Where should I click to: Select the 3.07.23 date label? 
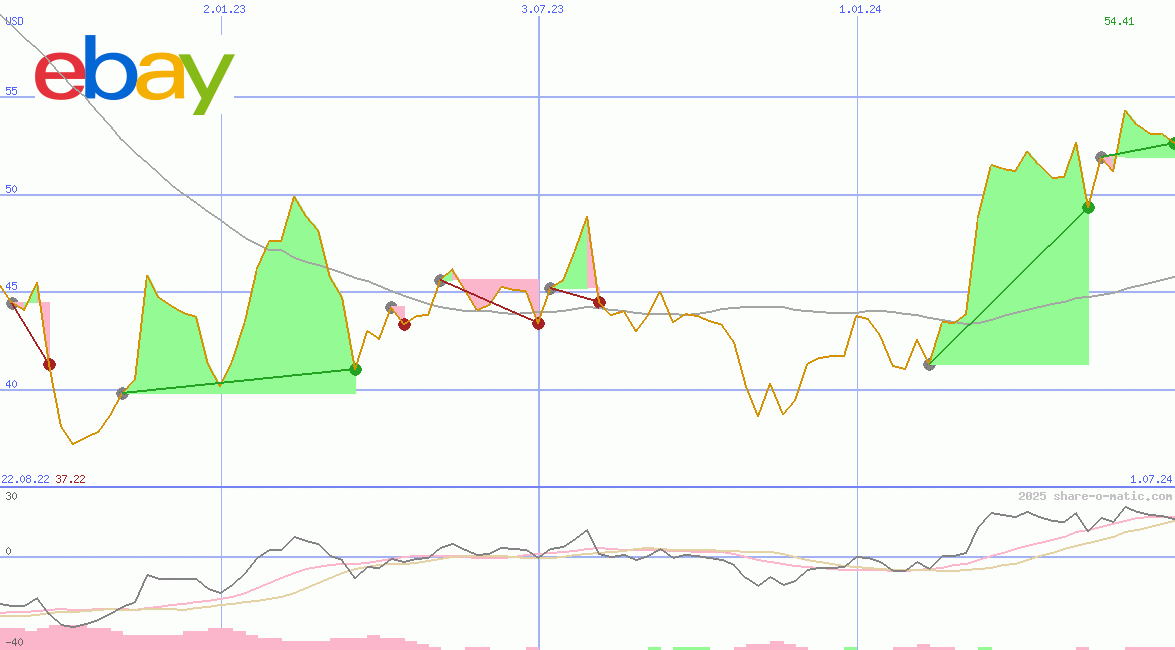pyautogui.click(x=543, y=9)
